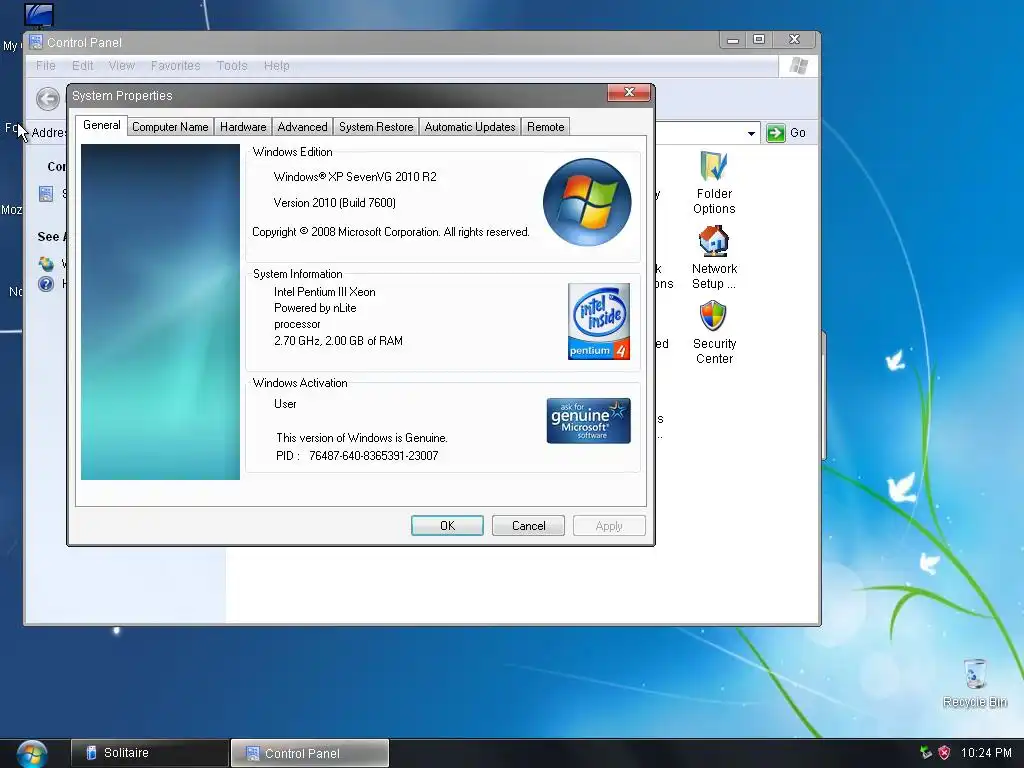Close the System Properties dialog
This screenshot has height=768, width=1024.
pyautogui.click(x=629, y=93)
